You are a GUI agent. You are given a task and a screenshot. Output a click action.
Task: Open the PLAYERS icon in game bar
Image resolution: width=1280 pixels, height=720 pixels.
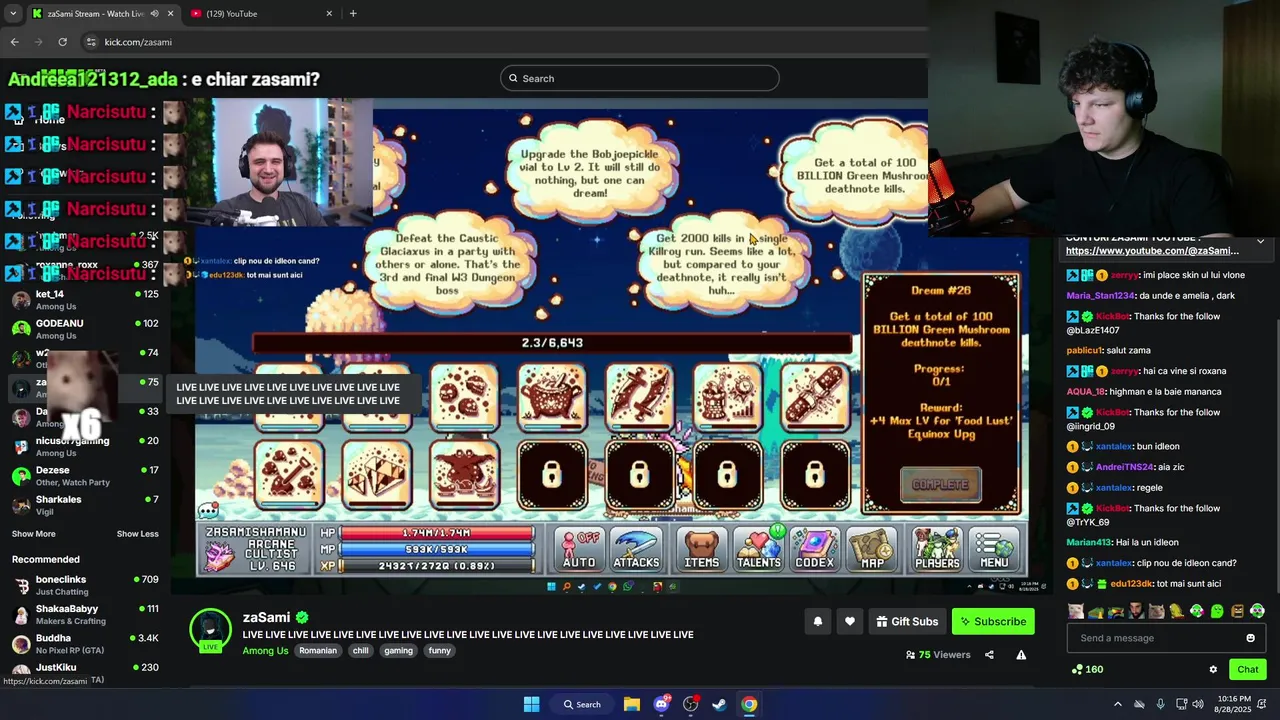pyautogui.click(x=937, y=549)
